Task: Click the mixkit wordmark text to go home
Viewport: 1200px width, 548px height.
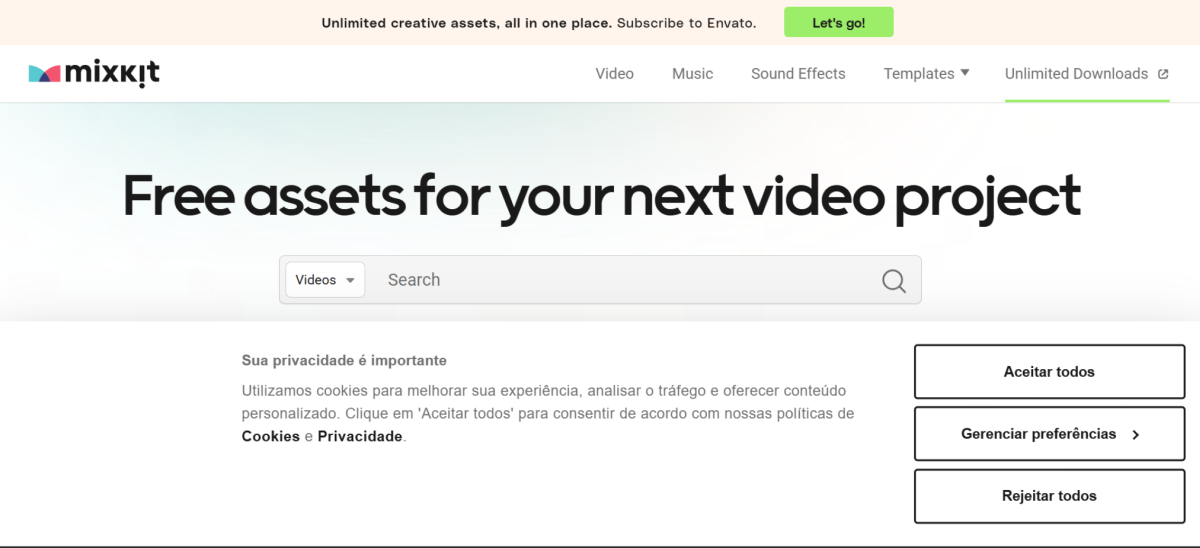Action: (x=112, y=73)
